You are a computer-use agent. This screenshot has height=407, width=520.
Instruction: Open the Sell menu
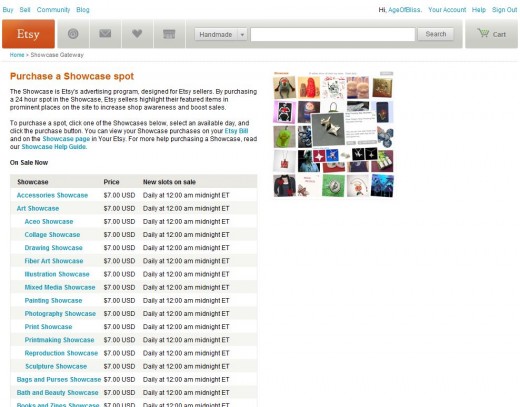[25, 10]
